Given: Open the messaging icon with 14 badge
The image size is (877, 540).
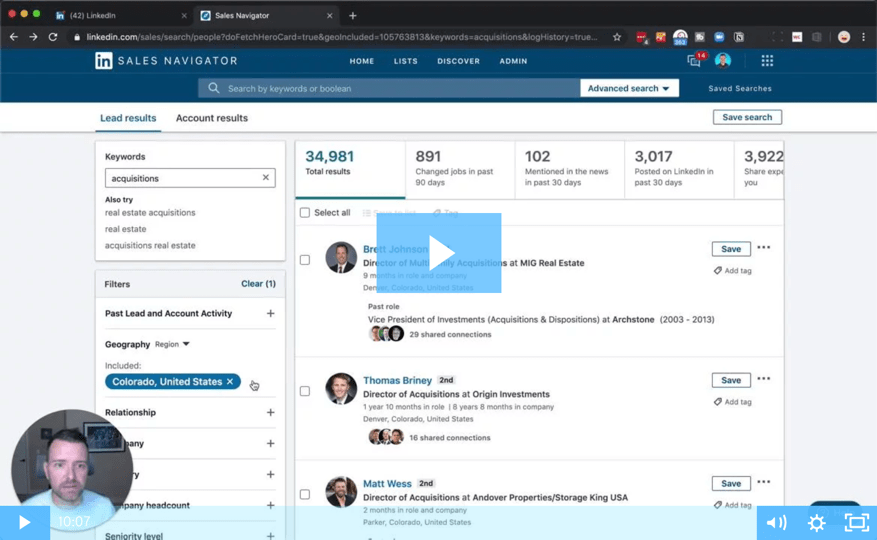Looking at the screenshot, I should (x=695, y=60).
